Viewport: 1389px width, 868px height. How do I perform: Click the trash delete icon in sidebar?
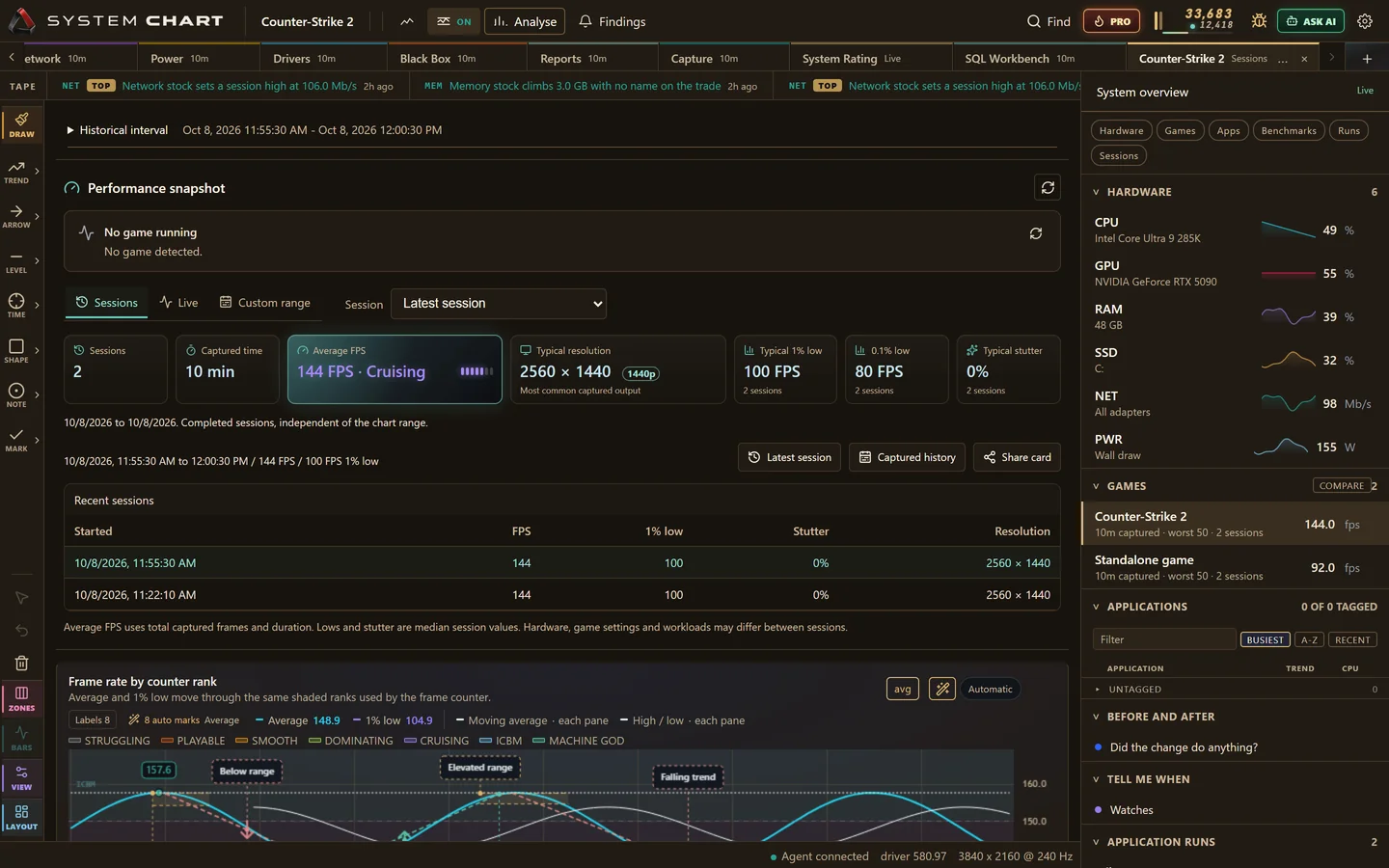point(21,663)
